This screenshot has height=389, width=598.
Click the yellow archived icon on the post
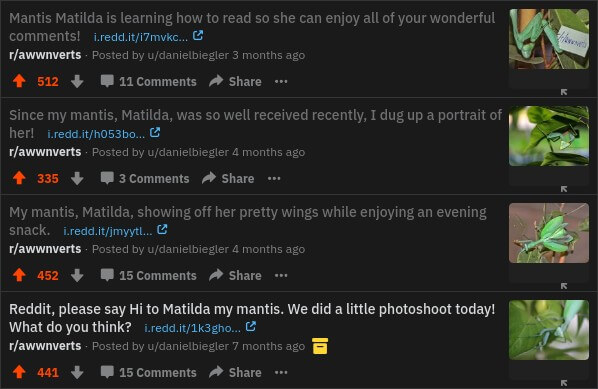click(x=320, y=346)
